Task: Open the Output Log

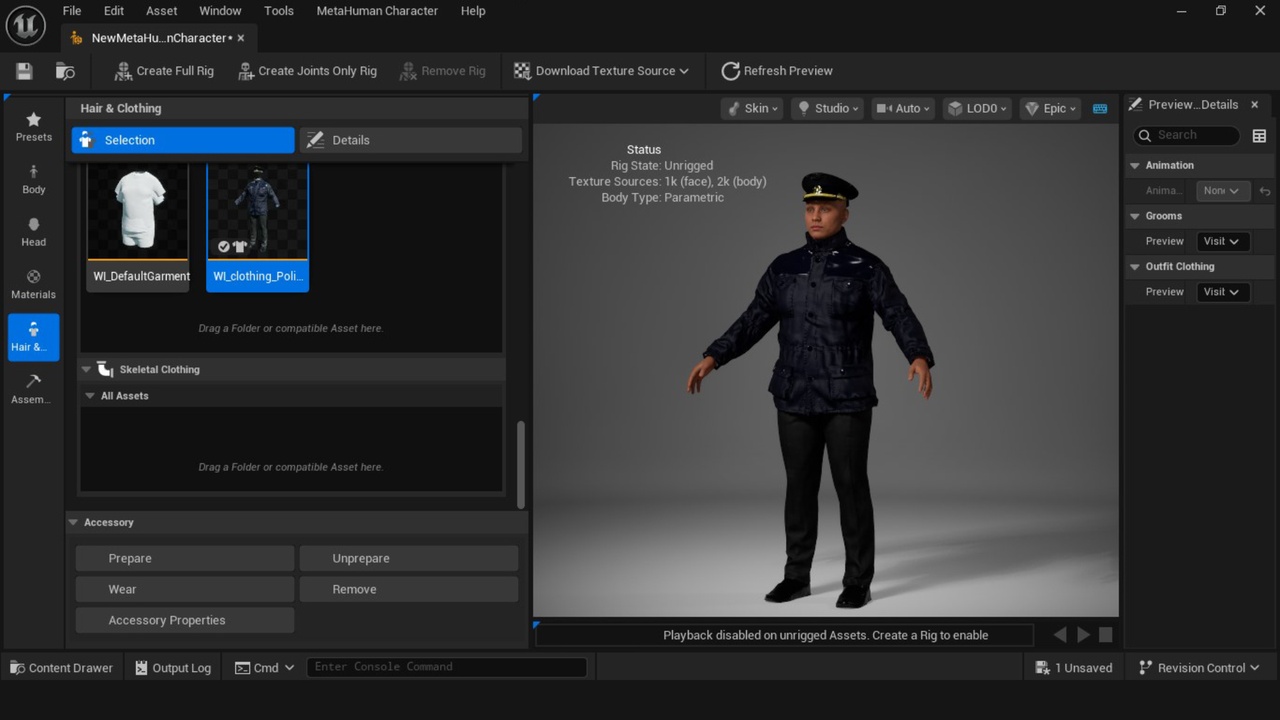Action: [172, 668]
